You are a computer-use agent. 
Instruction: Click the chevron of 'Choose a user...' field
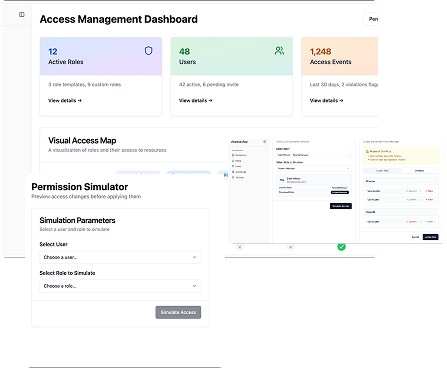(194, 257)
